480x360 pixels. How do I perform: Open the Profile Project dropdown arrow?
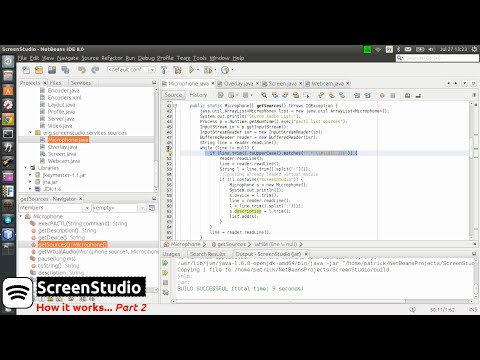coord(232,70)
